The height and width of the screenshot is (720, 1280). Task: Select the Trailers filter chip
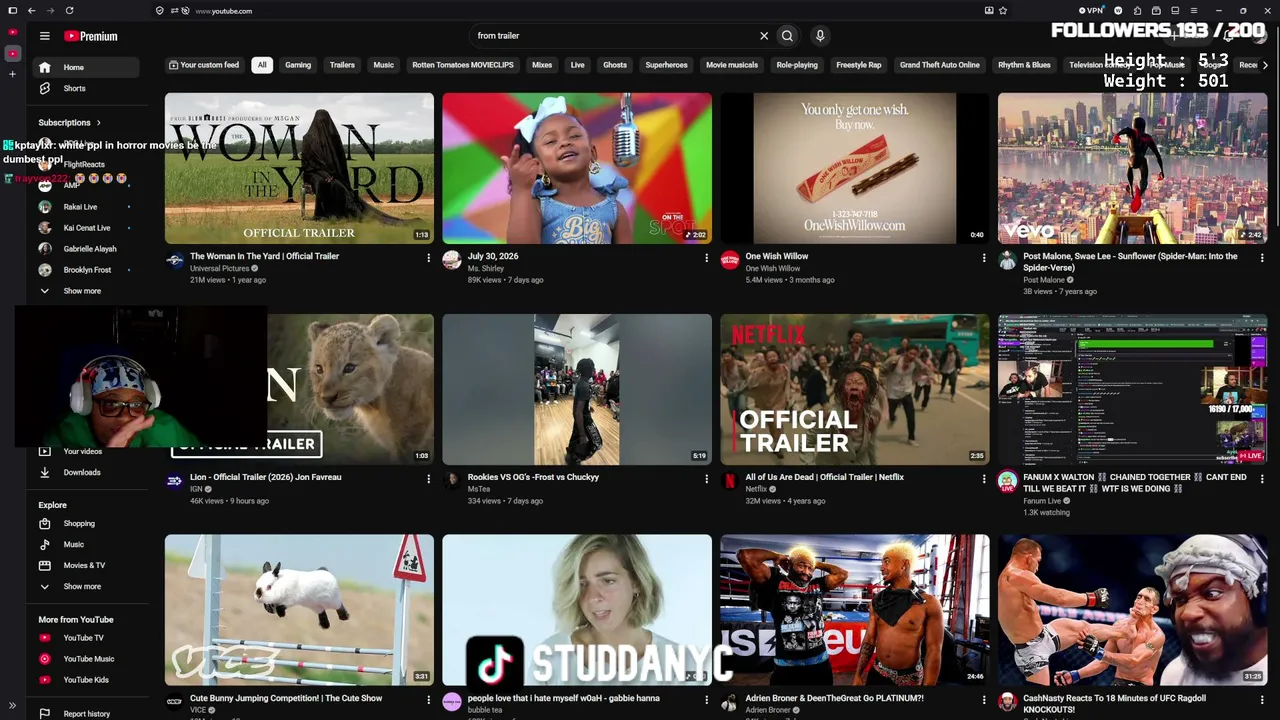tap(342, 65)
